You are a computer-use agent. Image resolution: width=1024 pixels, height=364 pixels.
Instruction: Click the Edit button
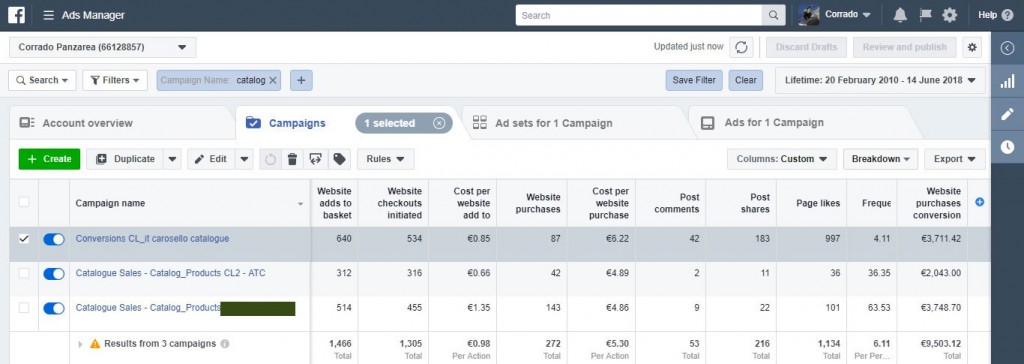tap(211, 159)
